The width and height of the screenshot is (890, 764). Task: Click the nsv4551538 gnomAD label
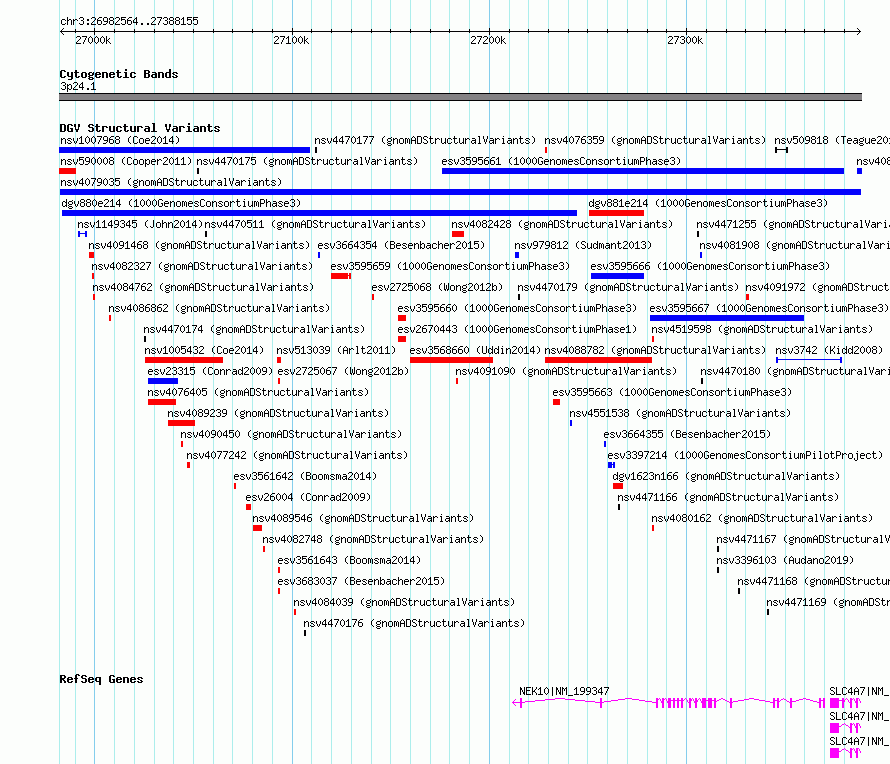coord(680,413)
